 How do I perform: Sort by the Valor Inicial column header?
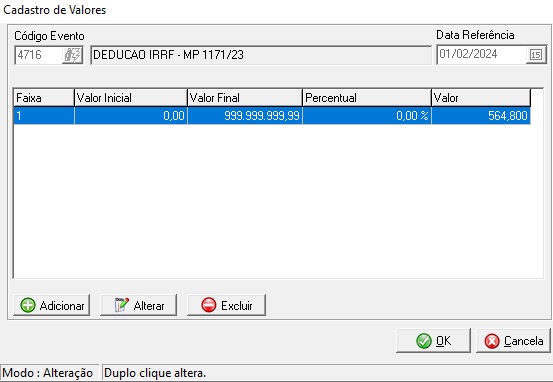point(130,98)
